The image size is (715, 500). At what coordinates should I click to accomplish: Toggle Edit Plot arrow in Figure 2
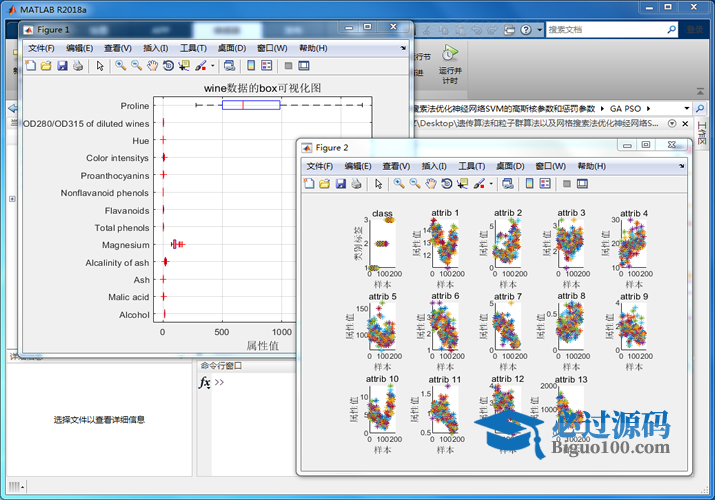378,184
